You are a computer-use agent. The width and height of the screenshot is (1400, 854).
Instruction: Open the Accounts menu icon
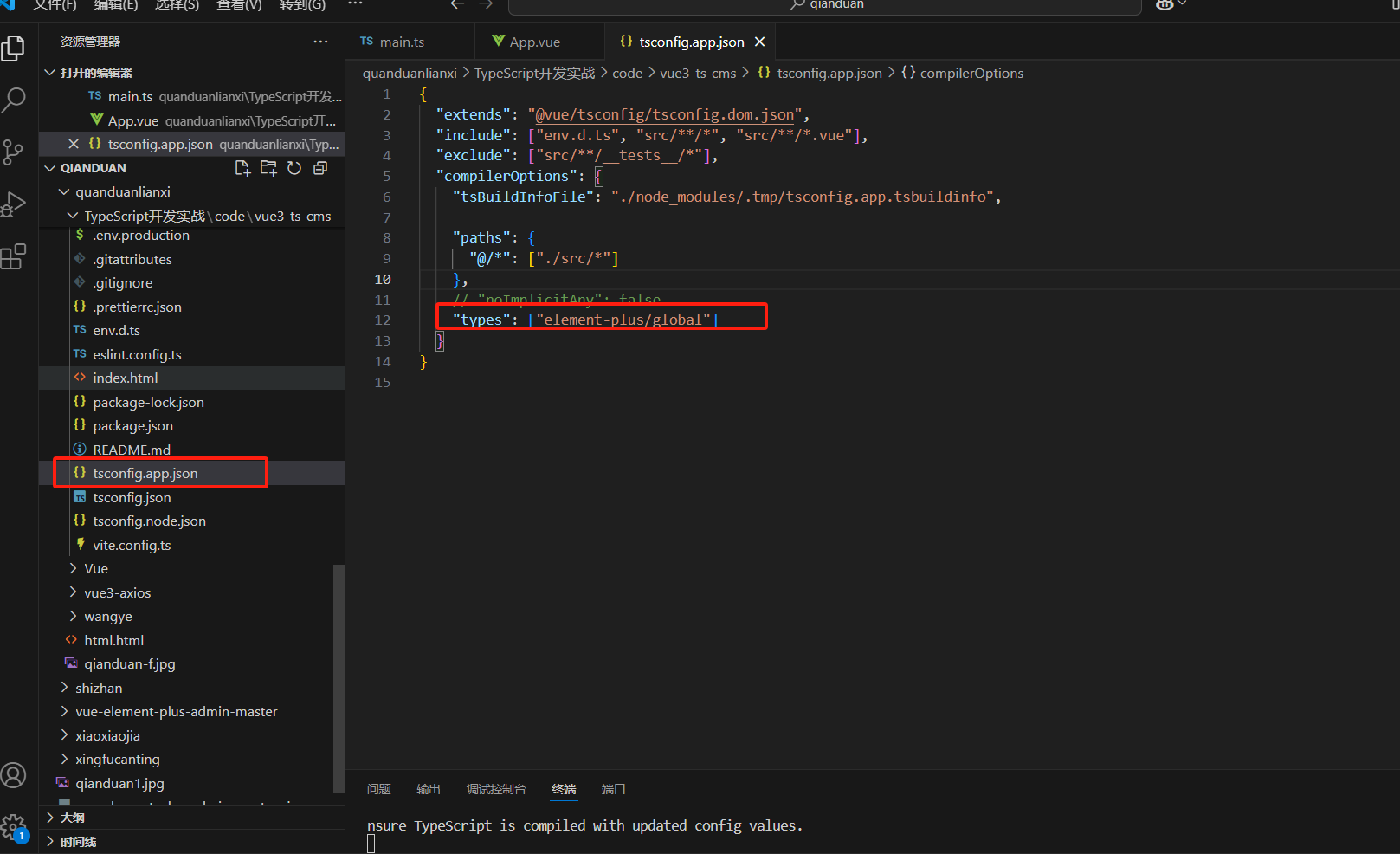coord(13,775)
